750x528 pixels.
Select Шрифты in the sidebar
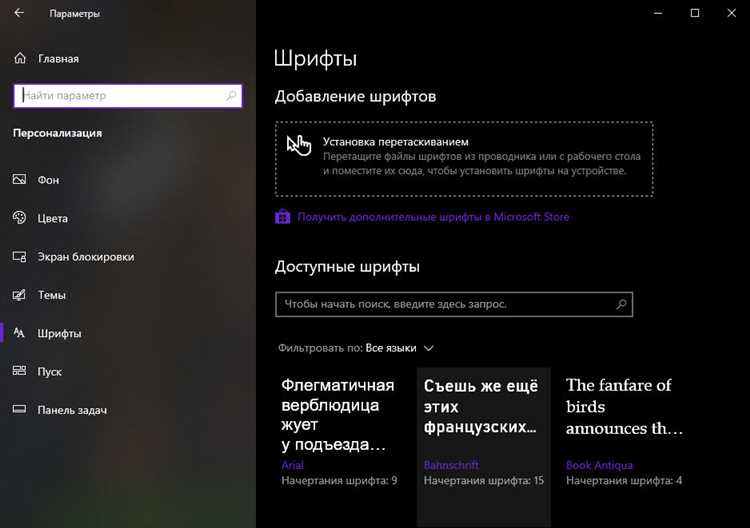128,333
